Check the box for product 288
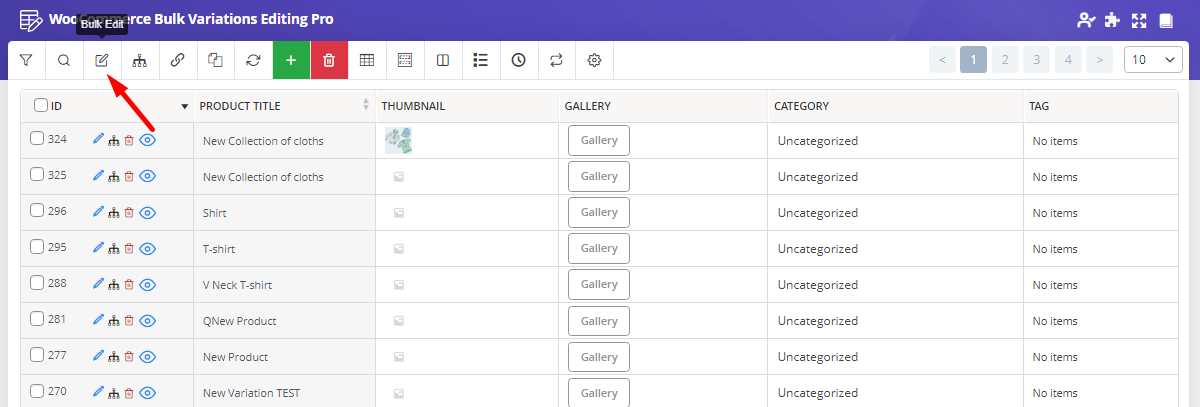 click(37, 283)
